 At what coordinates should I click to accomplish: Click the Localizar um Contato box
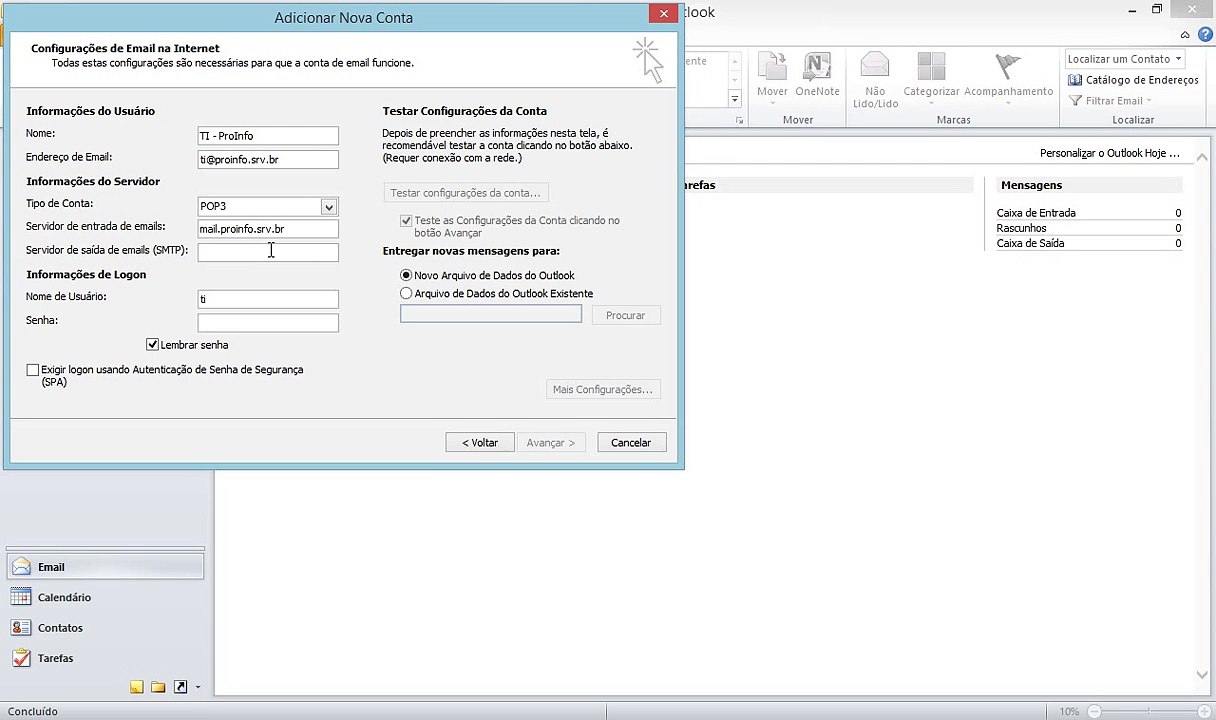pyautogui.click(x=1125, y=59)
